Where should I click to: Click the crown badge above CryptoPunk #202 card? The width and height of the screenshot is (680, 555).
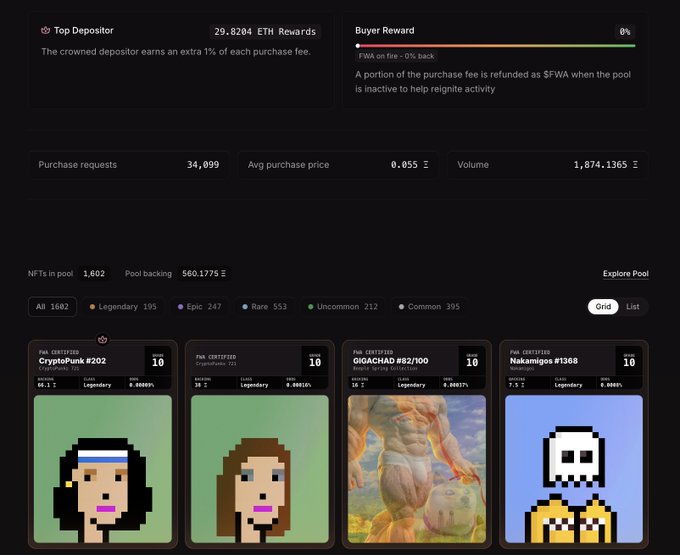coord(102,340)
